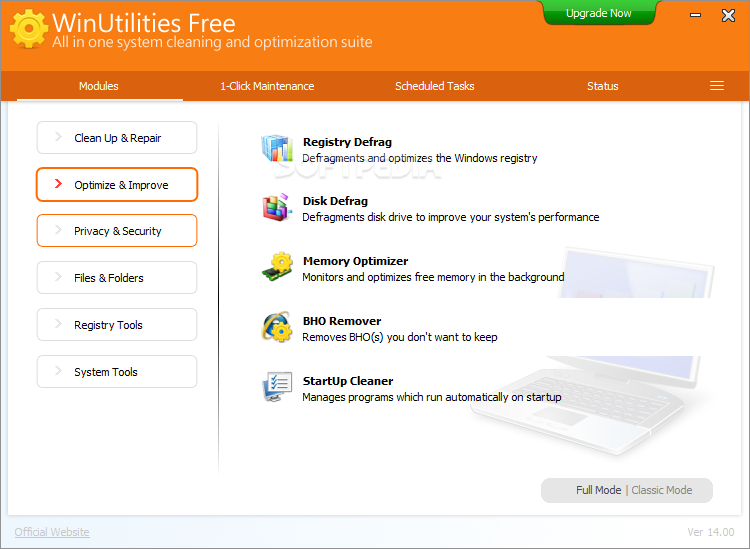Open Files & Folders category
The width and height of the screenshot is (750, 549).
(117, 278)
